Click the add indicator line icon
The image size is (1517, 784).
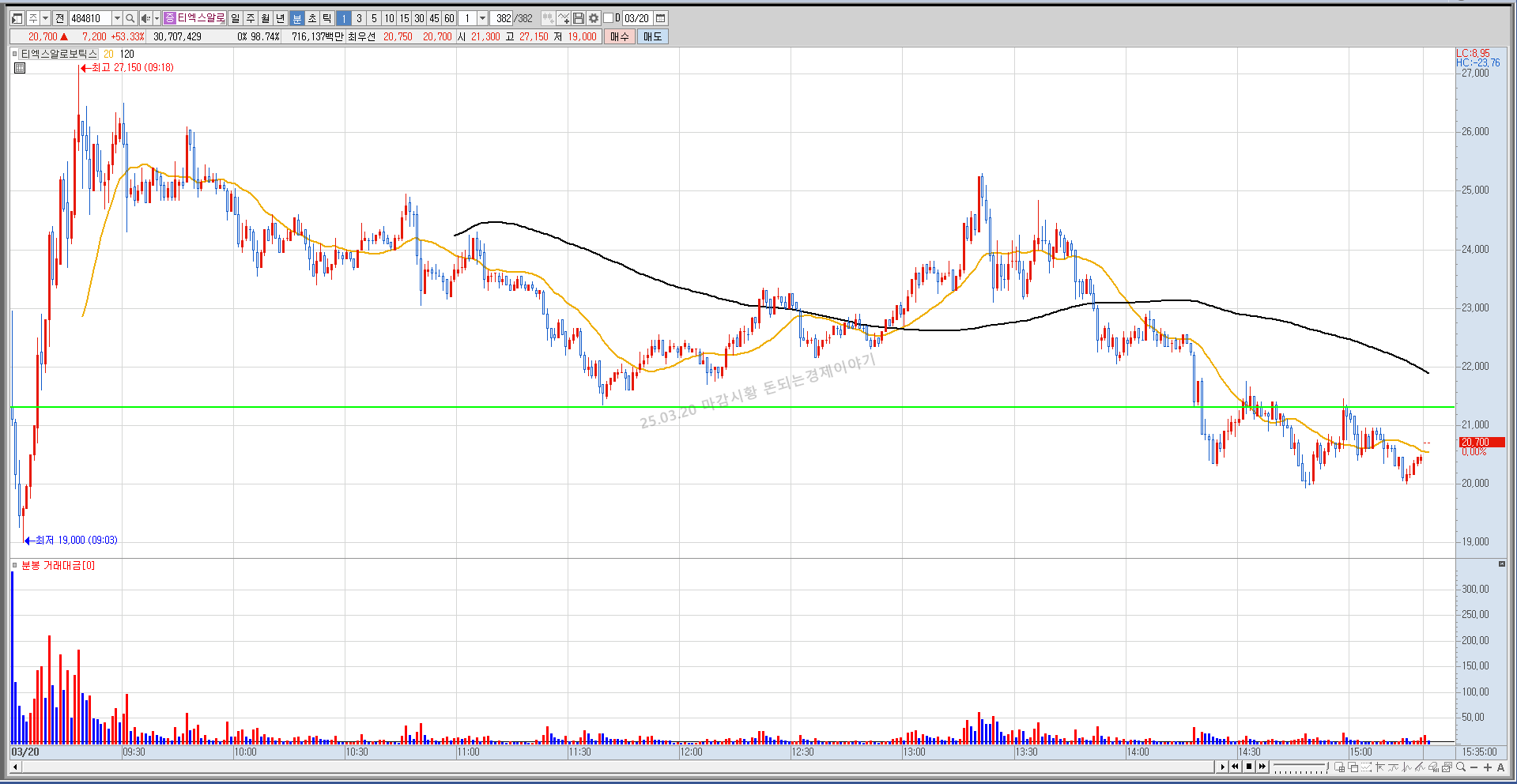[x=564, y=18]
